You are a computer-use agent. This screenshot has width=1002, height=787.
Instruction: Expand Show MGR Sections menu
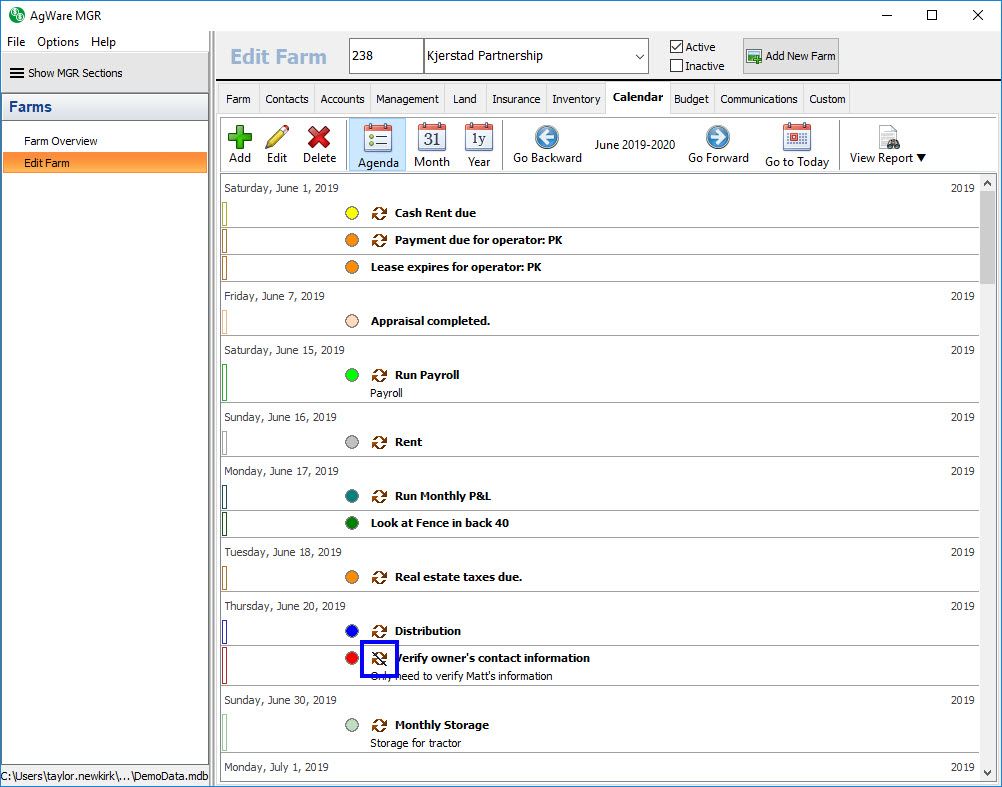click(x=66, y=73)
